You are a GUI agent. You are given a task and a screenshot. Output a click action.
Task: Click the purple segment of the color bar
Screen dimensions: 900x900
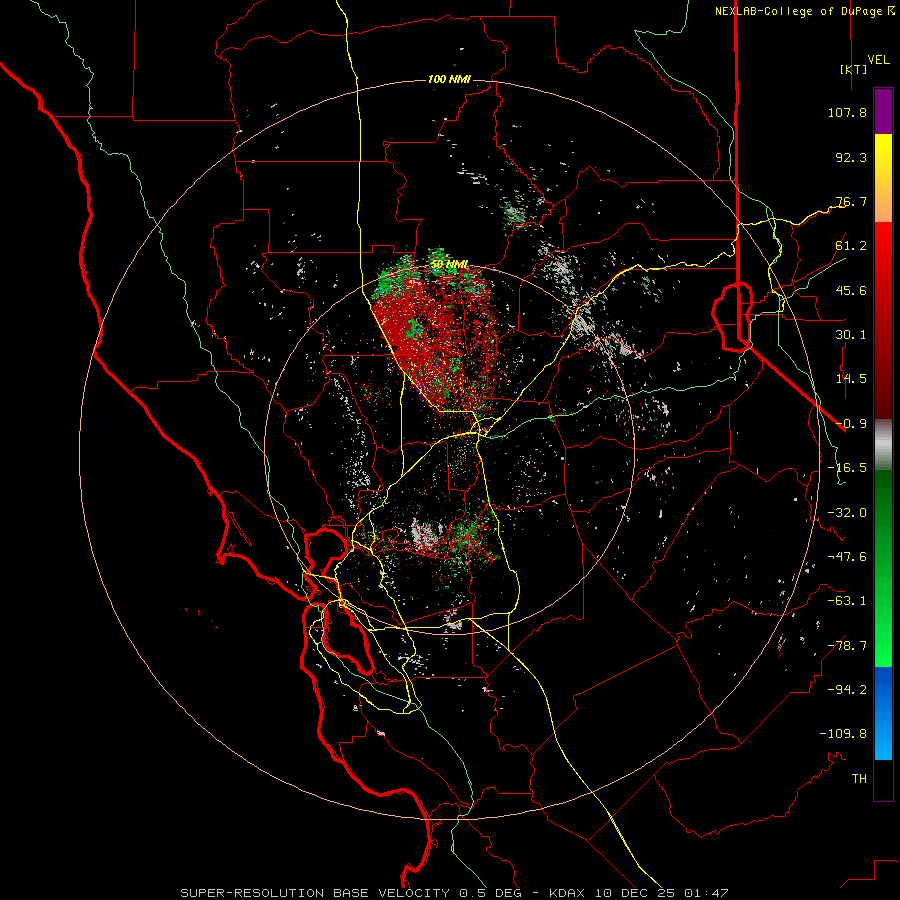[x=883, y=112]
